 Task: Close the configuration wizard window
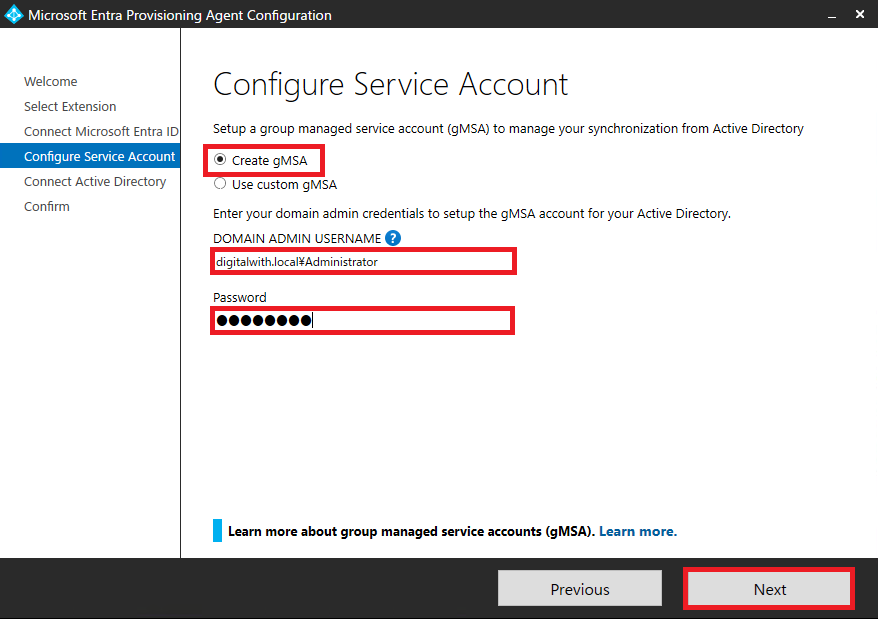click(x=860, y=15)
